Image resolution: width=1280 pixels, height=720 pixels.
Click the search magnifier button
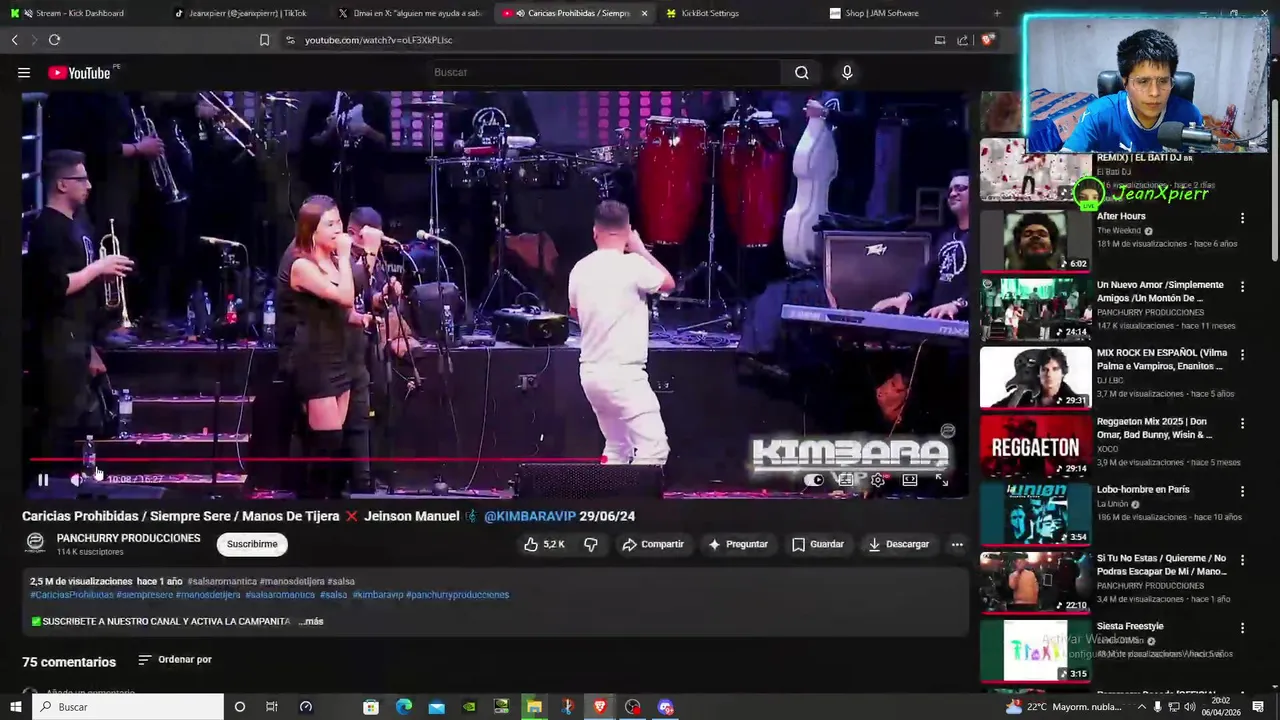pos(802,72)
